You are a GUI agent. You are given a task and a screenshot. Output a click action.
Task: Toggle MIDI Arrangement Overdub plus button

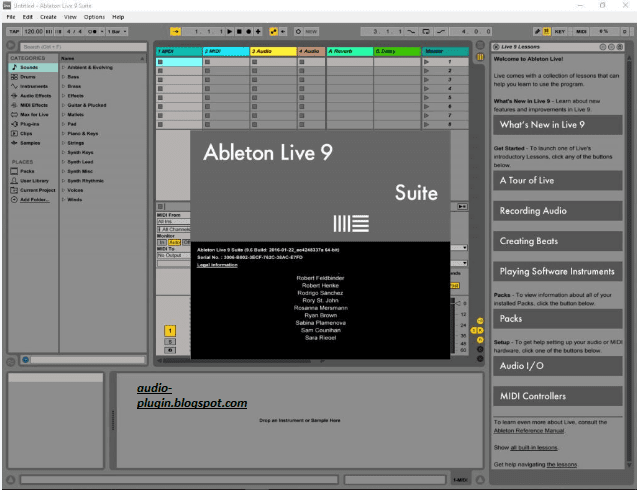coord(258,31)
